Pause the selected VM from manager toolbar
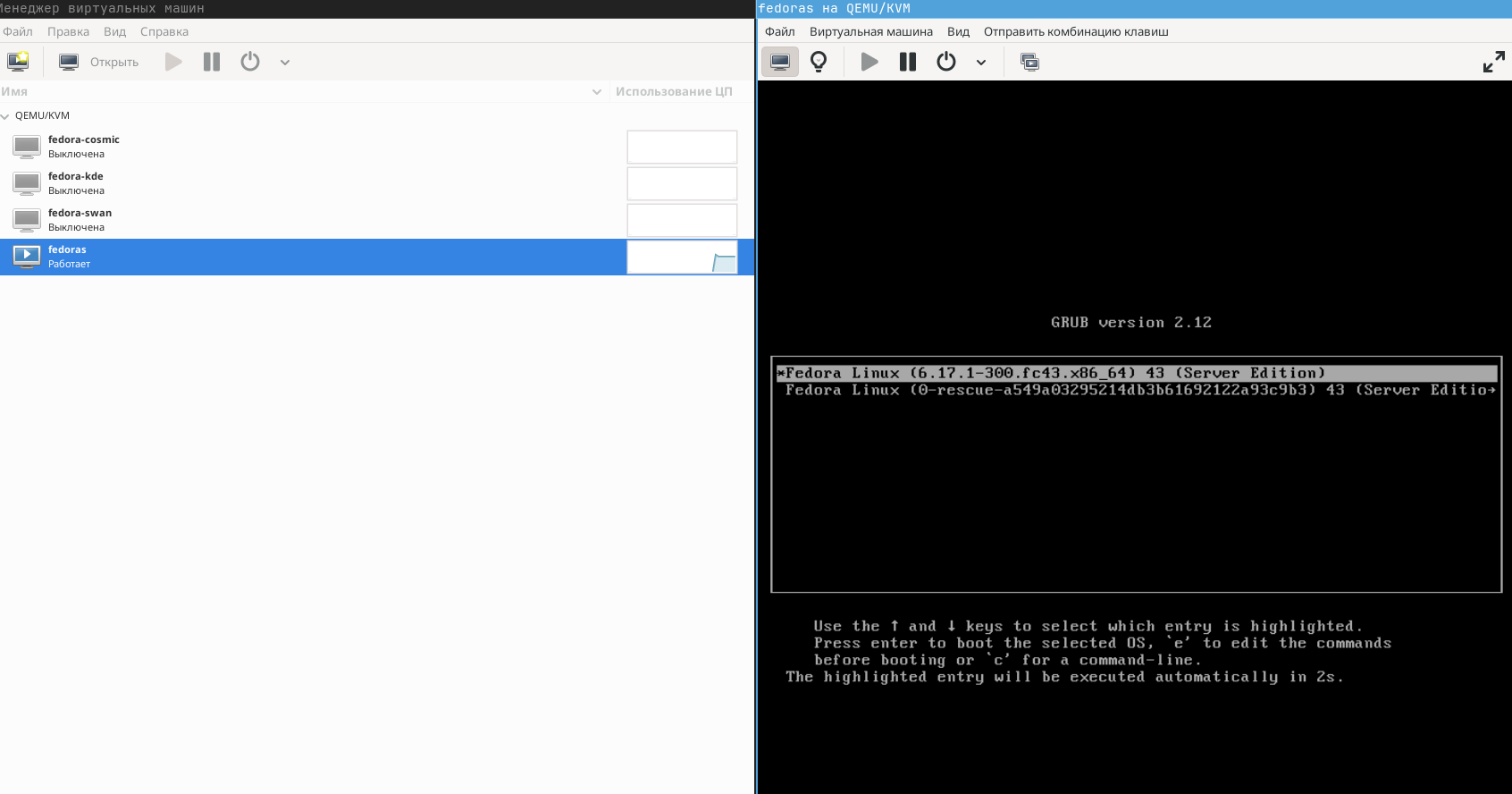This screenshot has height=794, width=1512. (x=212, y=62)
